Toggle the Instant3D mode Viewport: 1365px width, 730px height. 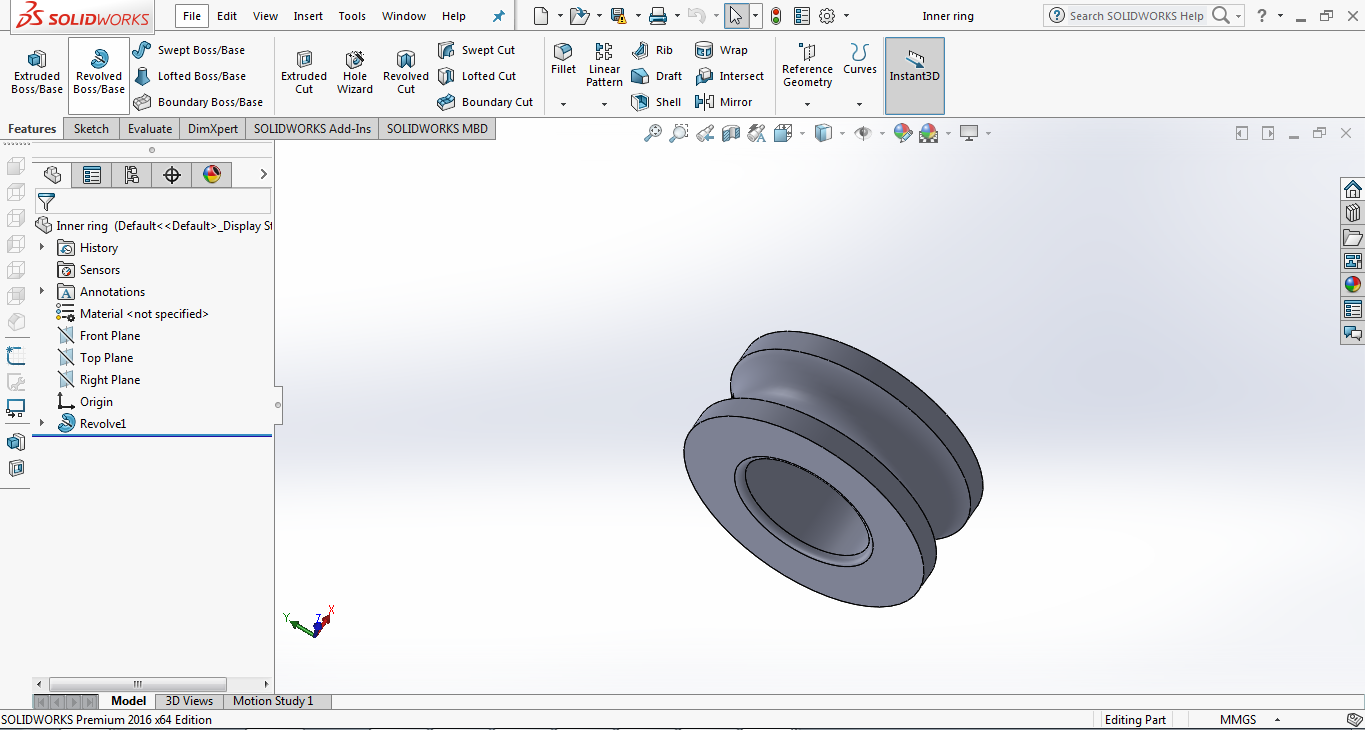(914, 75)
